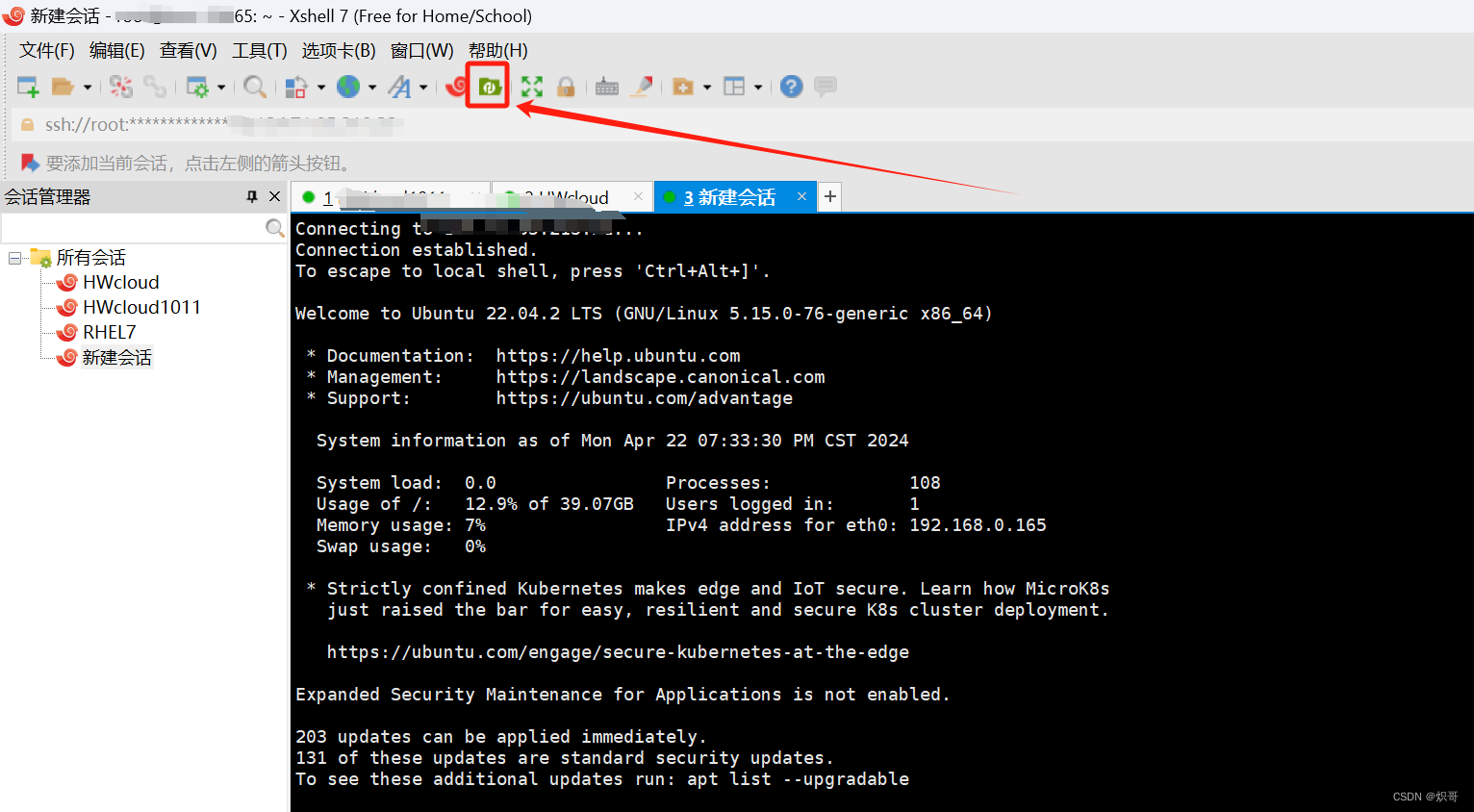1474x812 pixels.
Task: Open the 编辑(E) menu
Action: click(x=117, y=50)
